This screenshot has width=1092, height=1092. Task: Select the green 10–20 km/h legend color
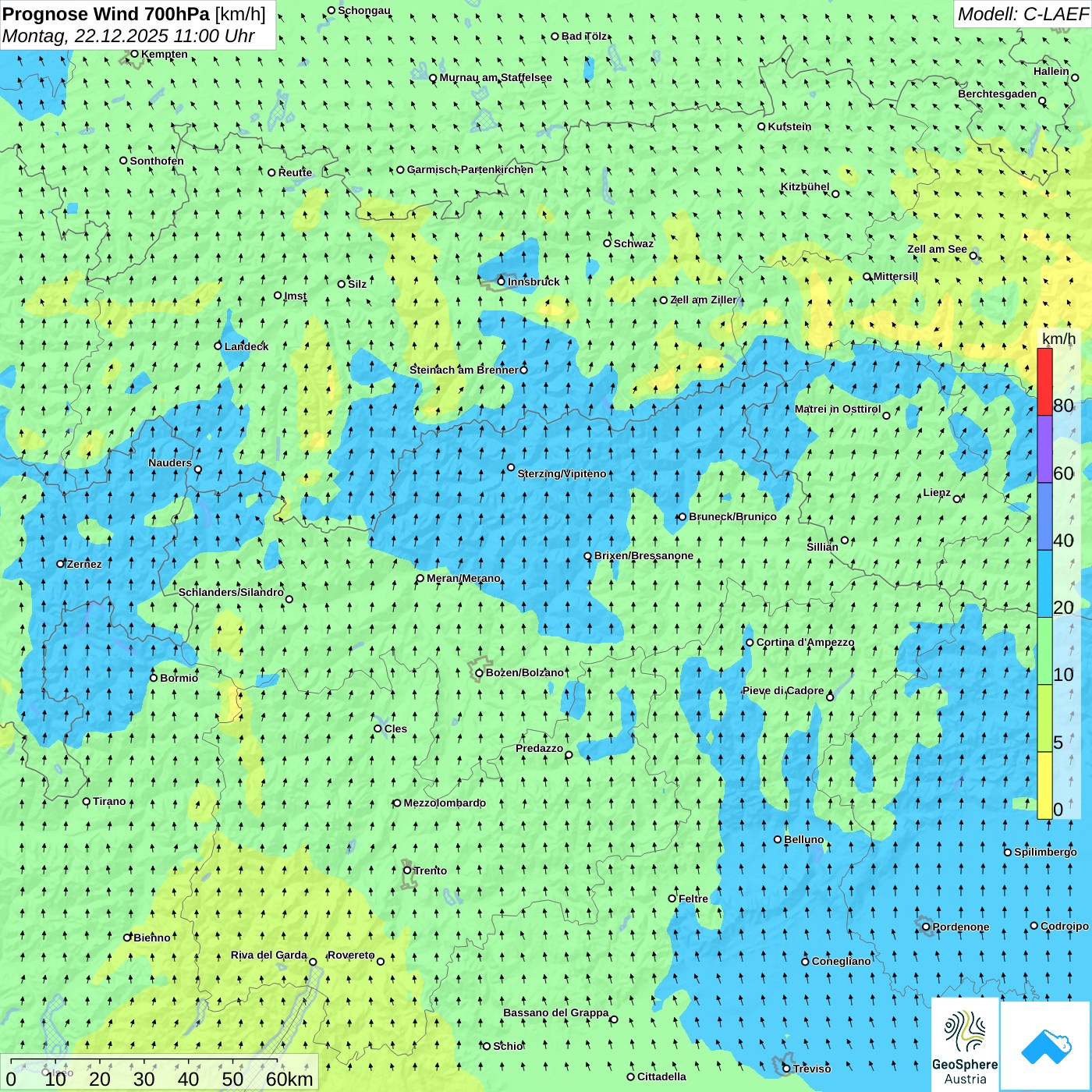pyautogui.click(x=1044, y=651)
